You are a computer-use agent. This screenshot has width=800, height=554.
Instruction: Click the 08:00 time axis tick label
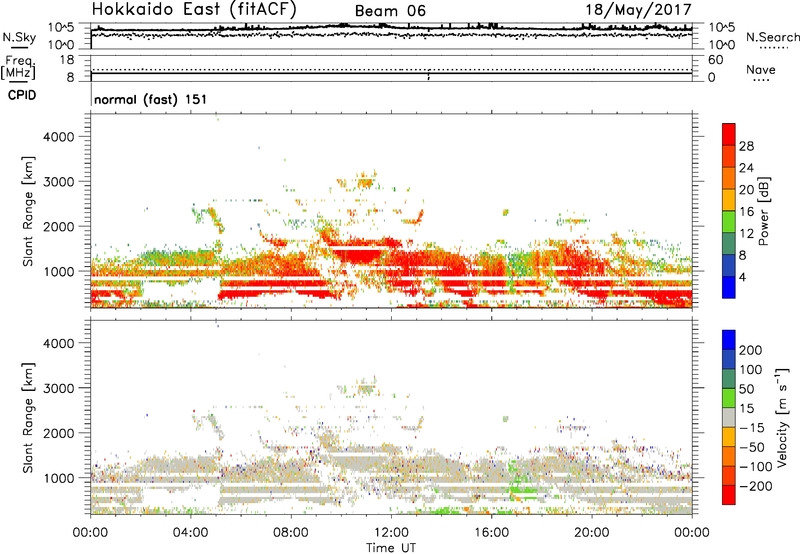pyautogui.click(x=291, y=533)
